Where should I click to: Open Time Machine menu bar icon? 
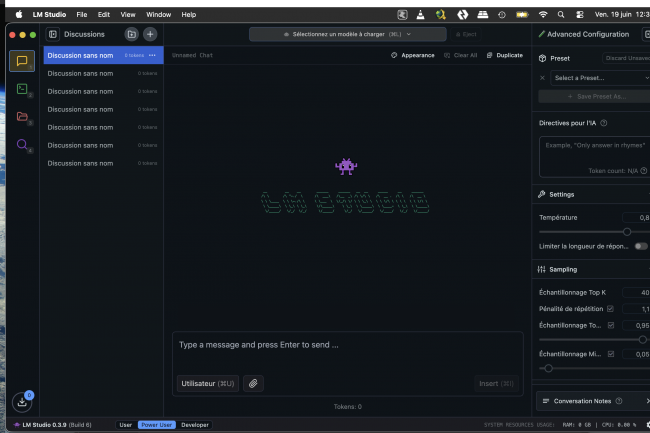(x=502, y=15)
